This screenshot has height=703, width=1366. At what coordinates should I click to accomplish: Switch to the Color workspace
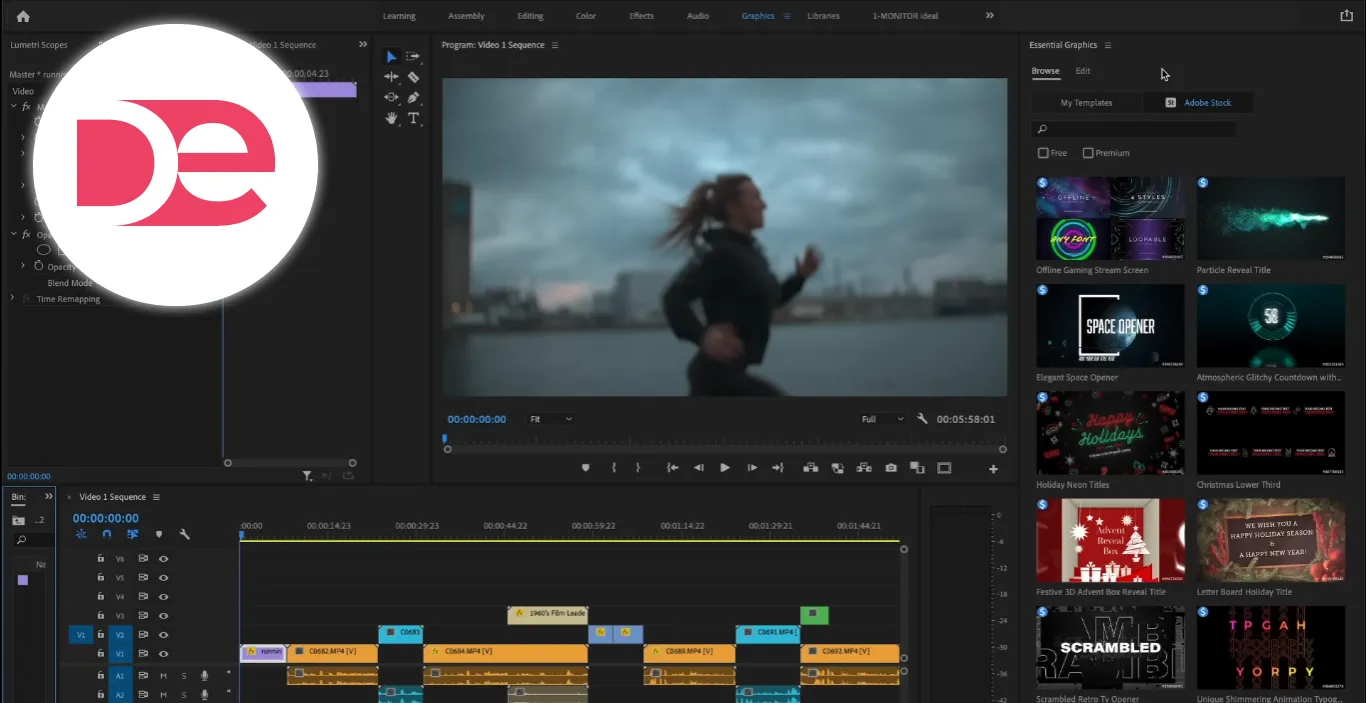(586, 16)
